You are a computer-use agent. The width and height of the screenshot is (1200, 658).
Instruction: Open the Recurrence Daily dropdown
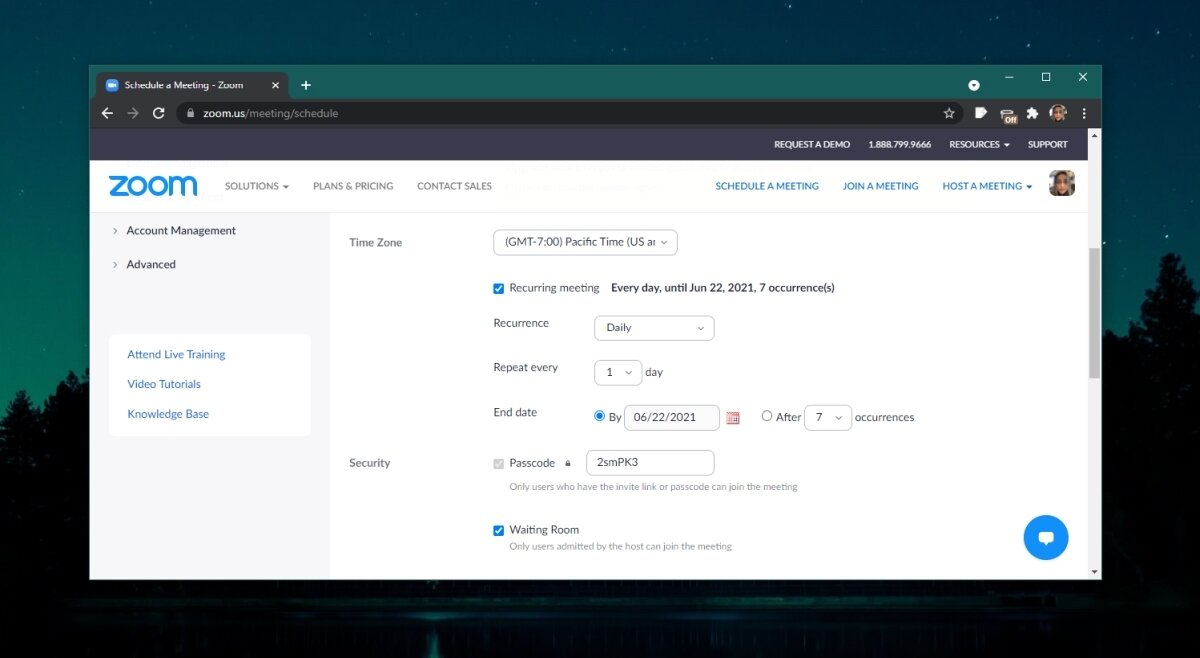pyautogui.click(x=654, y=328)
